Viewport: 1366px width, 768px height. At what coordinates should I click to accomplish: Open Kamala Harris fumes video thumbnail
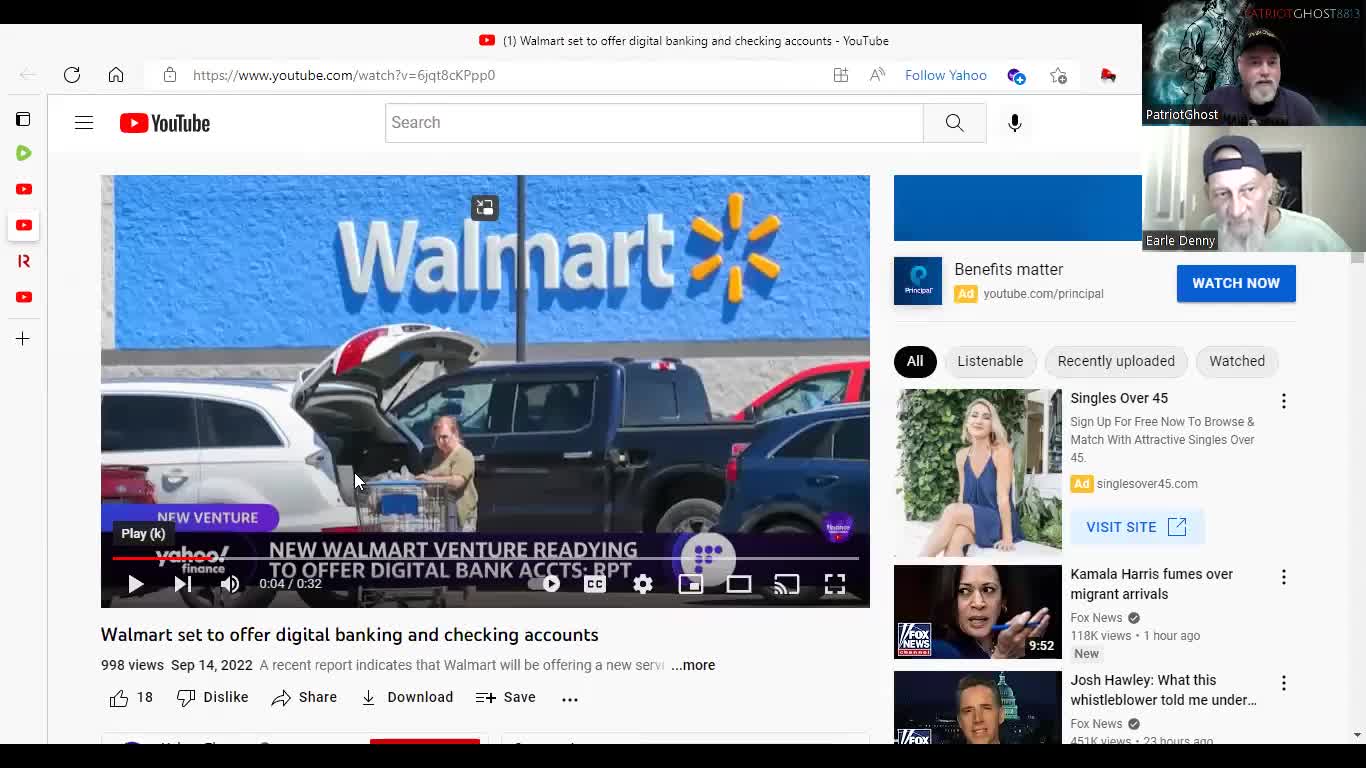978,612
